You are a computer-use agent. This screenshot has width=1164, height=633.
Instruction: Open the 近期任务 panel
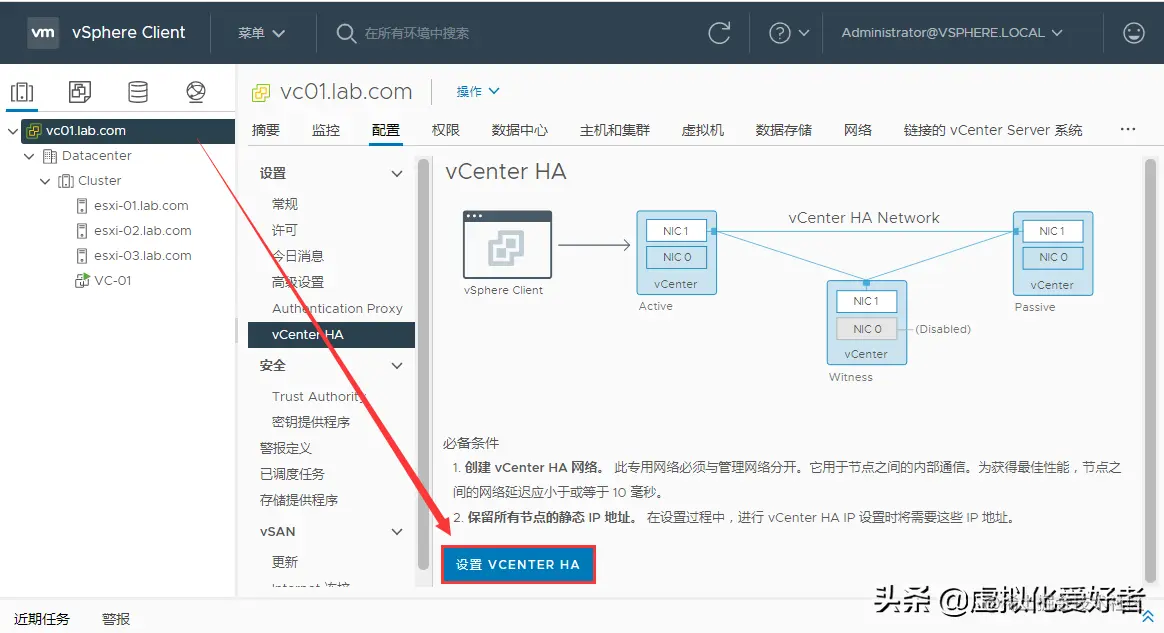41,618
